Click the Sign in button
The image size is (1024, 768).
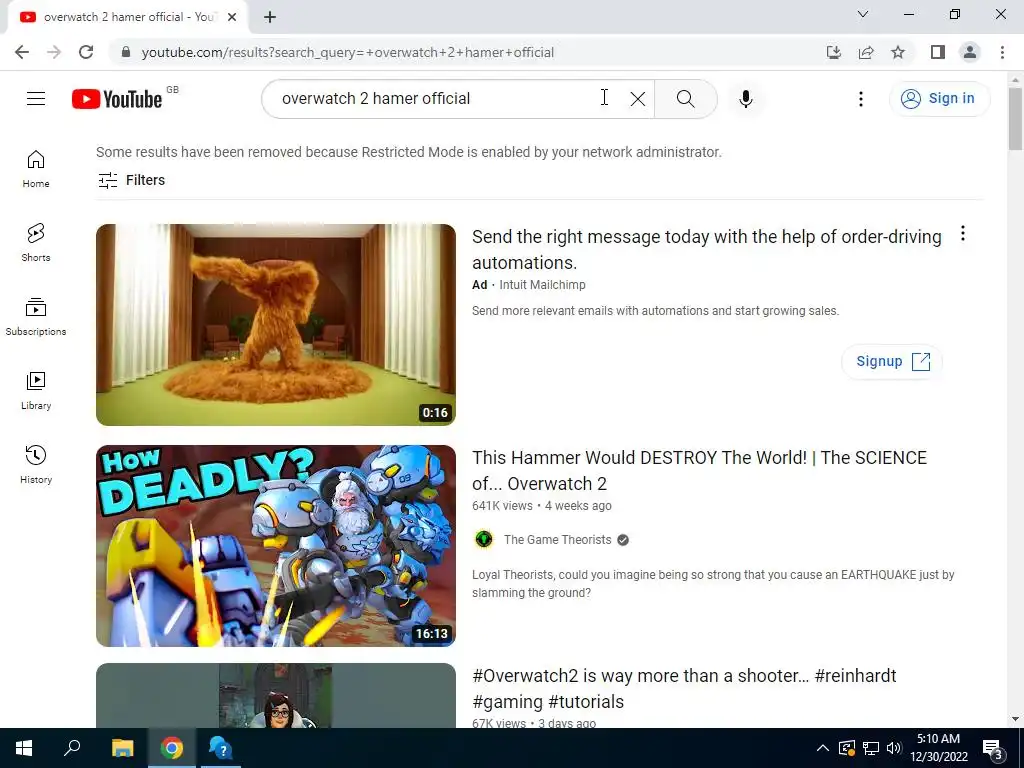click(940, 99)
